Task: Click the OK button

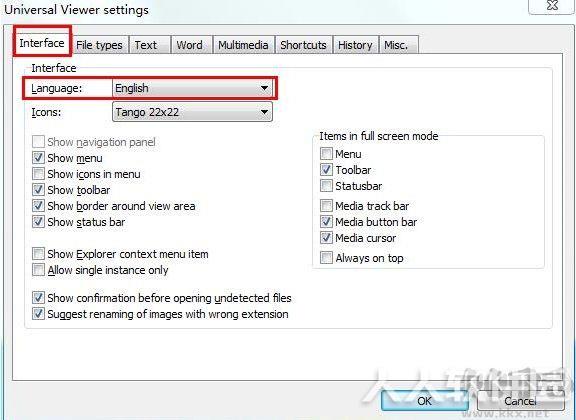Action: coord(425,401)
